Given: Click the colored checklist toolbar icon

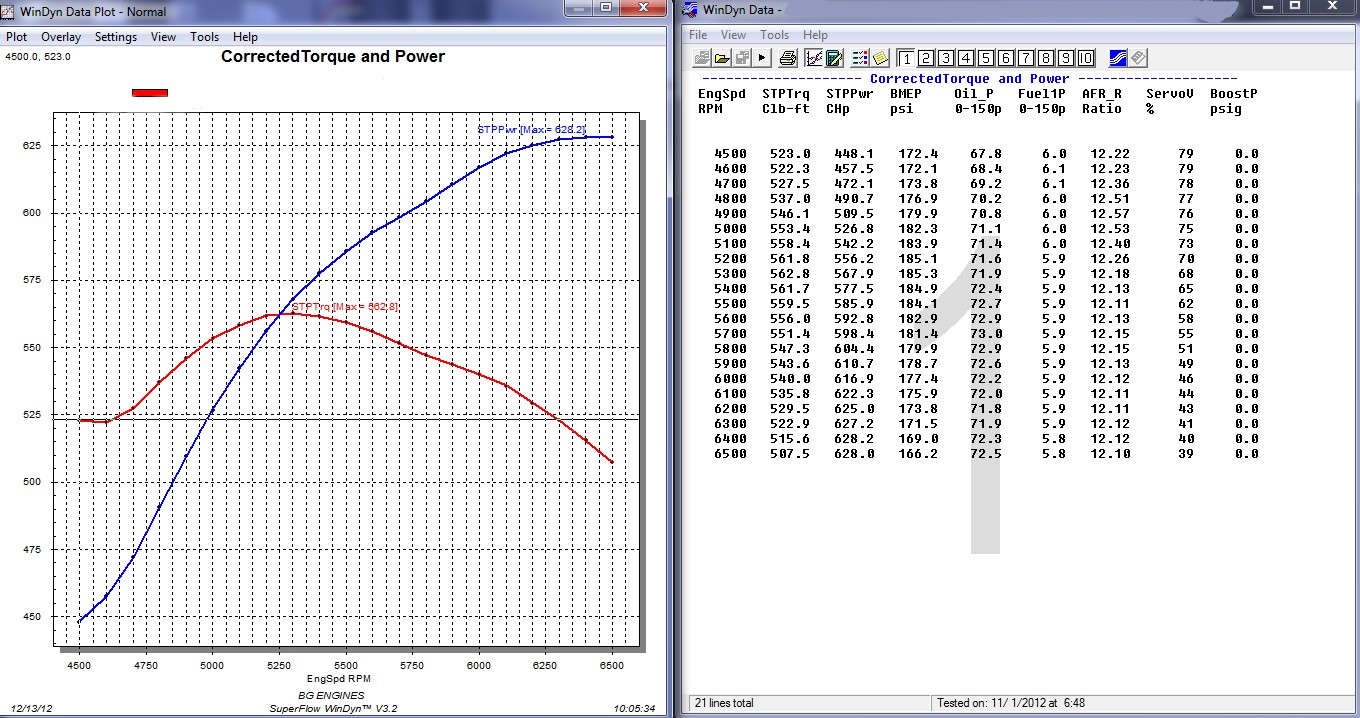Looking at the screenshot, I should coord(861,58).
